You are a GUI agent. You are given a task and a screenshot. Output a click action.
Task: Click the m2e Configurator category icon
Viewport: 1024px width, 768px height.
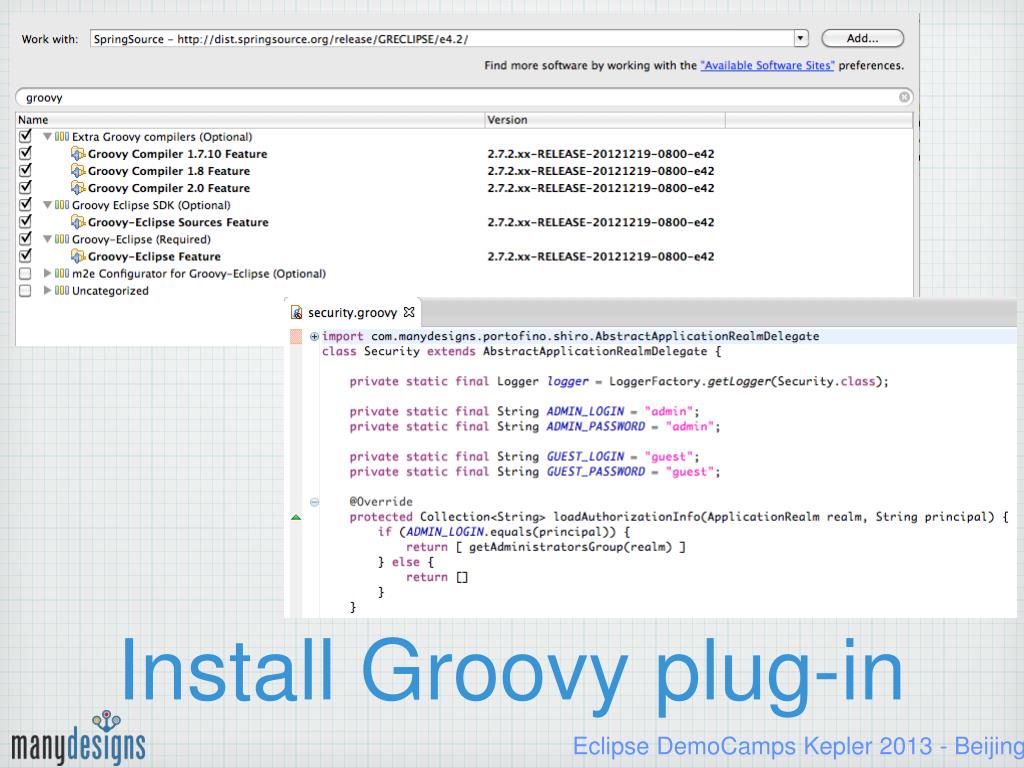tap(62, 273)
